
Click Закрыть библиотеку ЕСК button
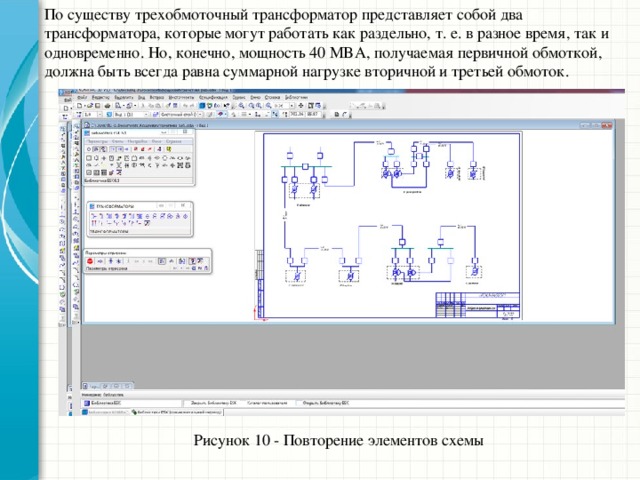(x=213, y=403)
